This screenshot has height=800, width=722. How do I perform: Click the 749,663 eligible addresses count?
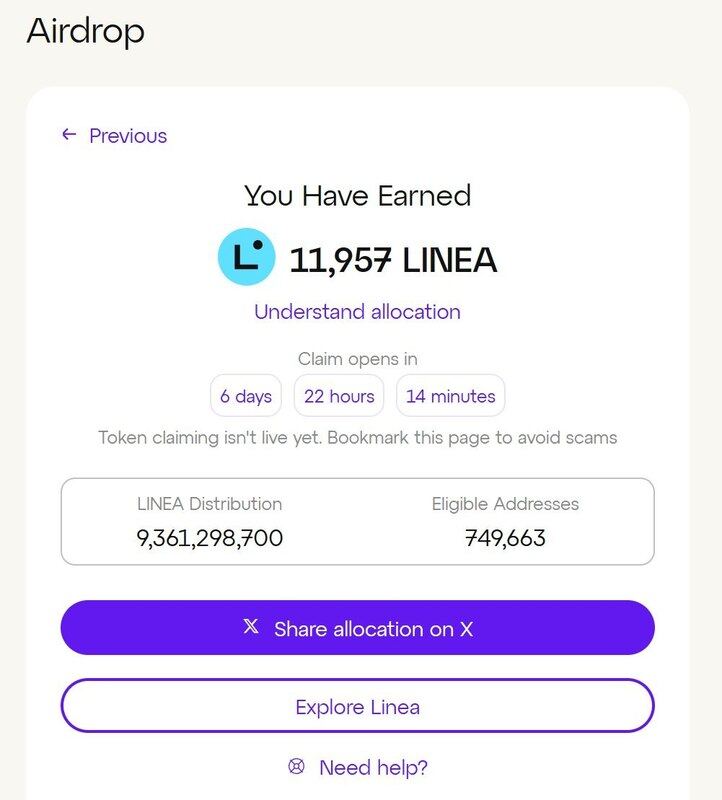point(505,538)
